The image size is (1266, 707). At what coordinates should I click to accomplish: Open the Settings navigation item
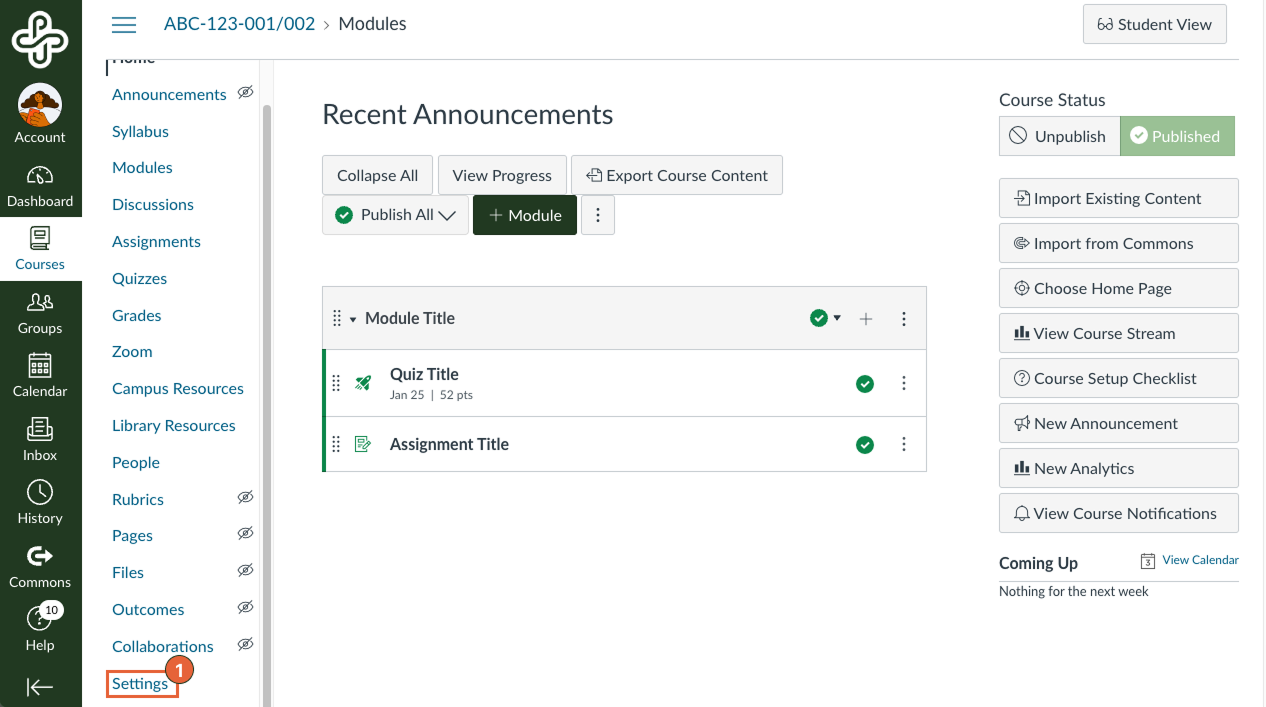(139, 683)
